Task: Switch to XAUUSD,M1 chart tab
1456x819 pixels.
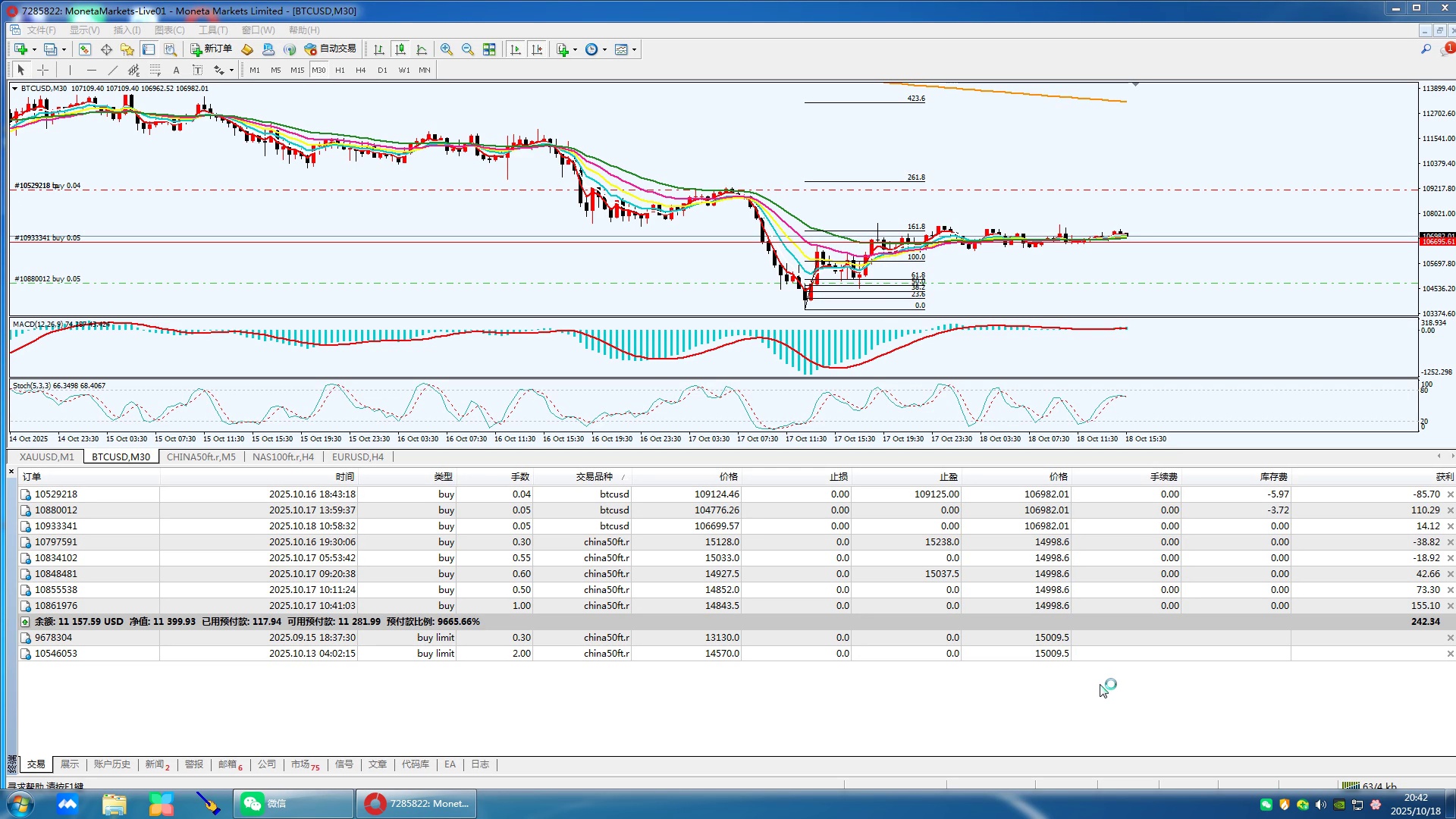Action: coord(47,457)
